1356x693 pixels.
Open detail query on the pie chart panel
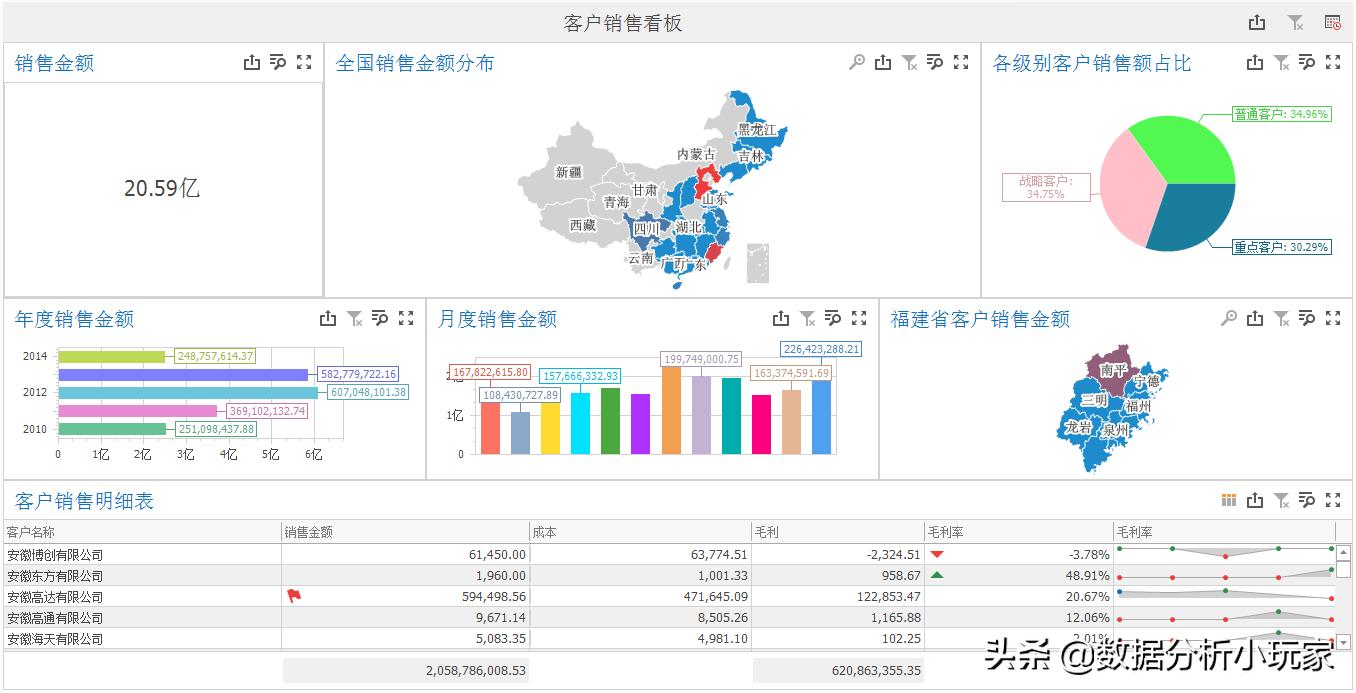(1307, 62)
